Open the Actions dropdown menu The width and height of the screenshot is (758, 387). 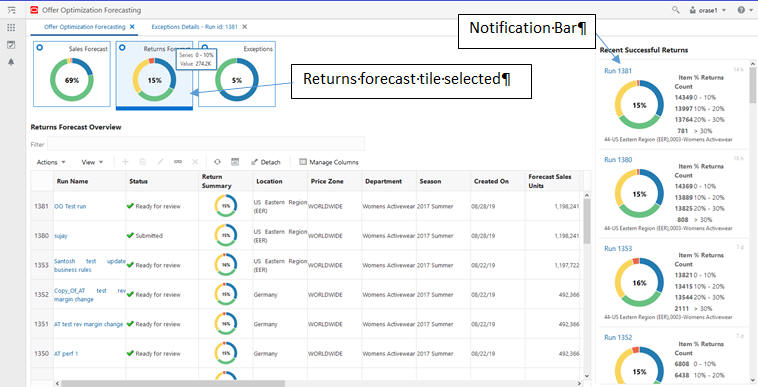[x=51, y=162]
